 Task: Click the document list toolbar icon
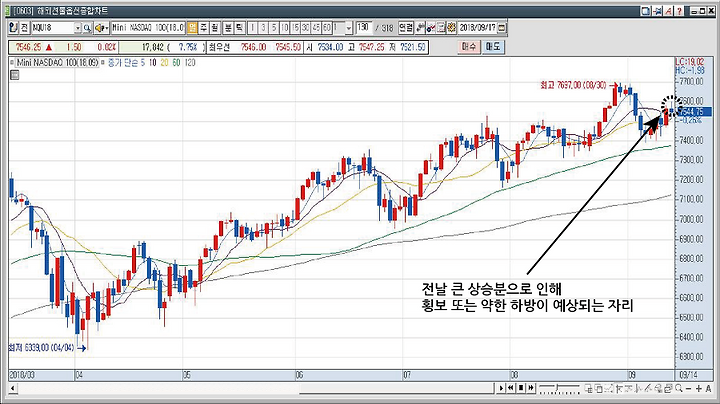coord(441,28)
